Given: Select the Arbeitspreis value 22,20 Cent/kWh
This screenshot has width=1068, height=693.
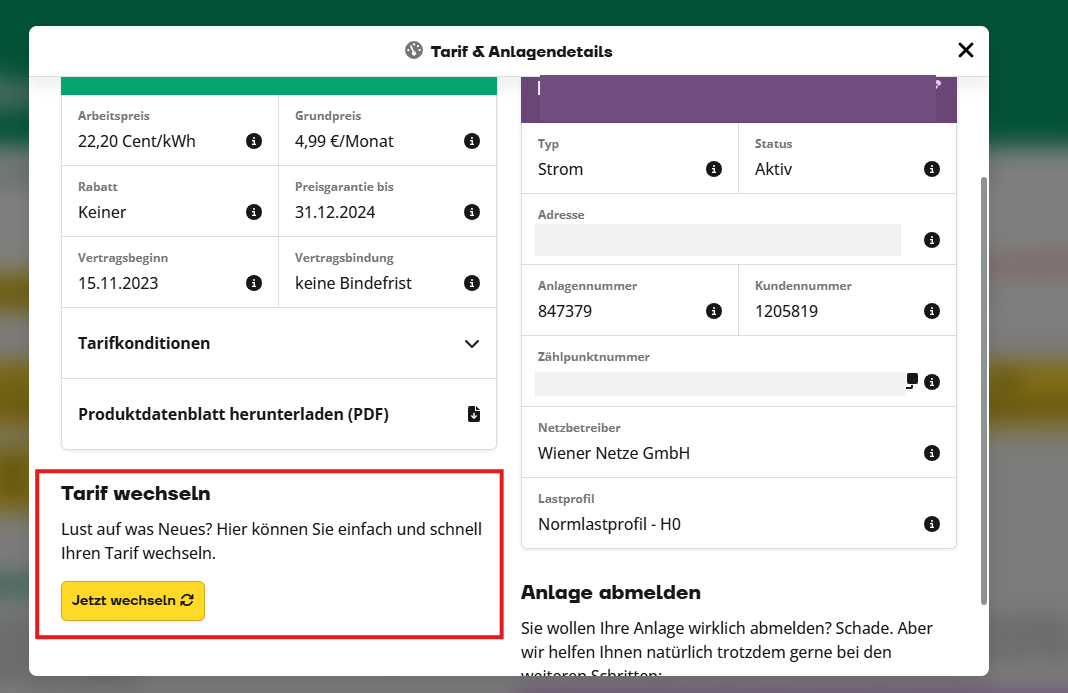Looking at the screenshot, I should pos(137,141).
